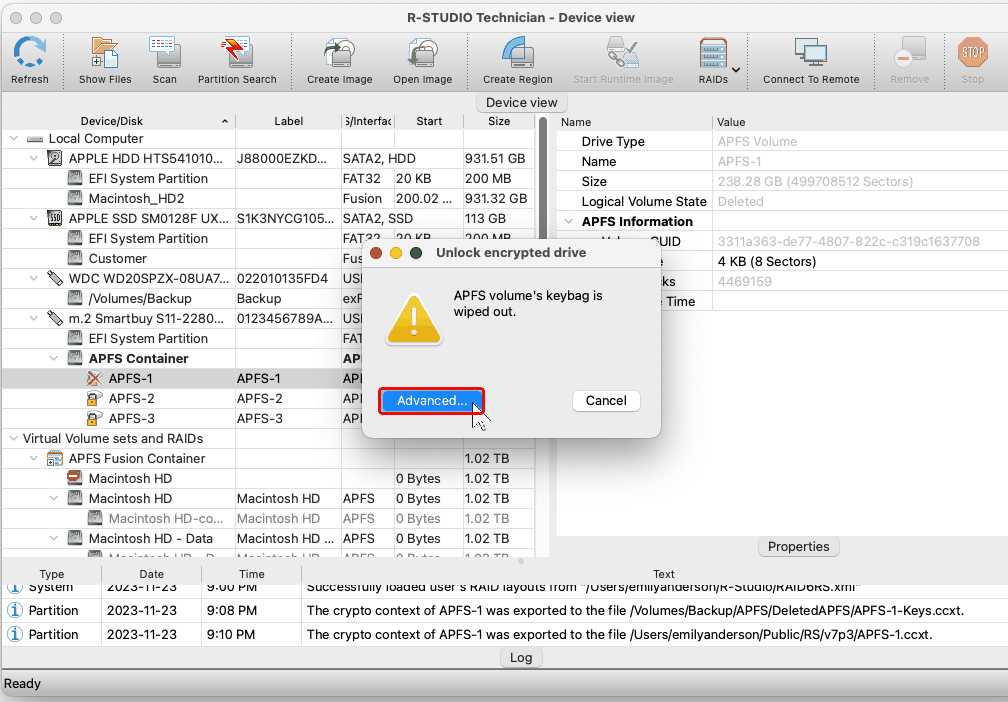Click the Type log column header
Image resolution: width=1008 pixels, height=702 pixels.
tap(51, 574)
